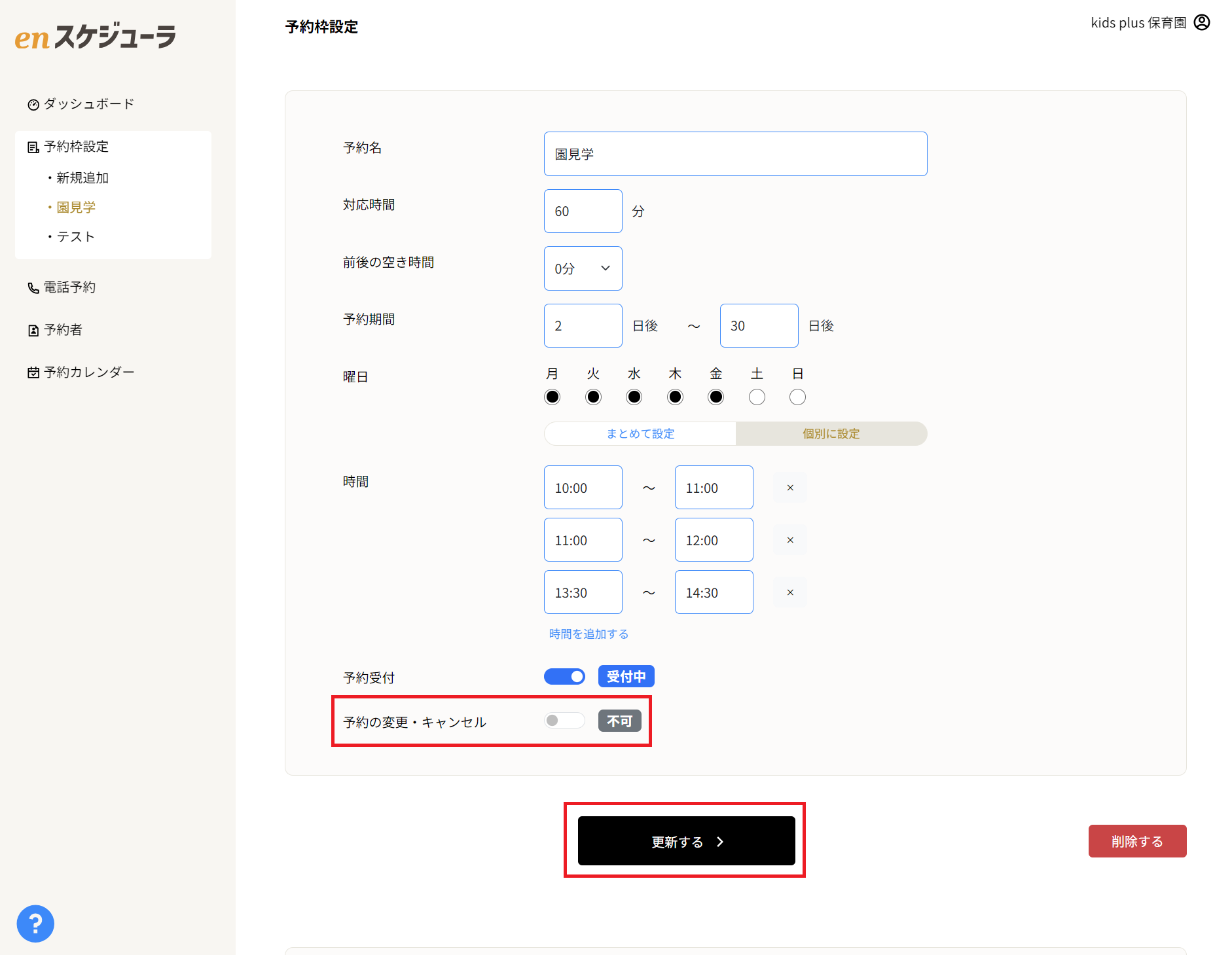Click the 予約名 input field
This screenshot has width=1232, height=955.
(x=735, y=154)
